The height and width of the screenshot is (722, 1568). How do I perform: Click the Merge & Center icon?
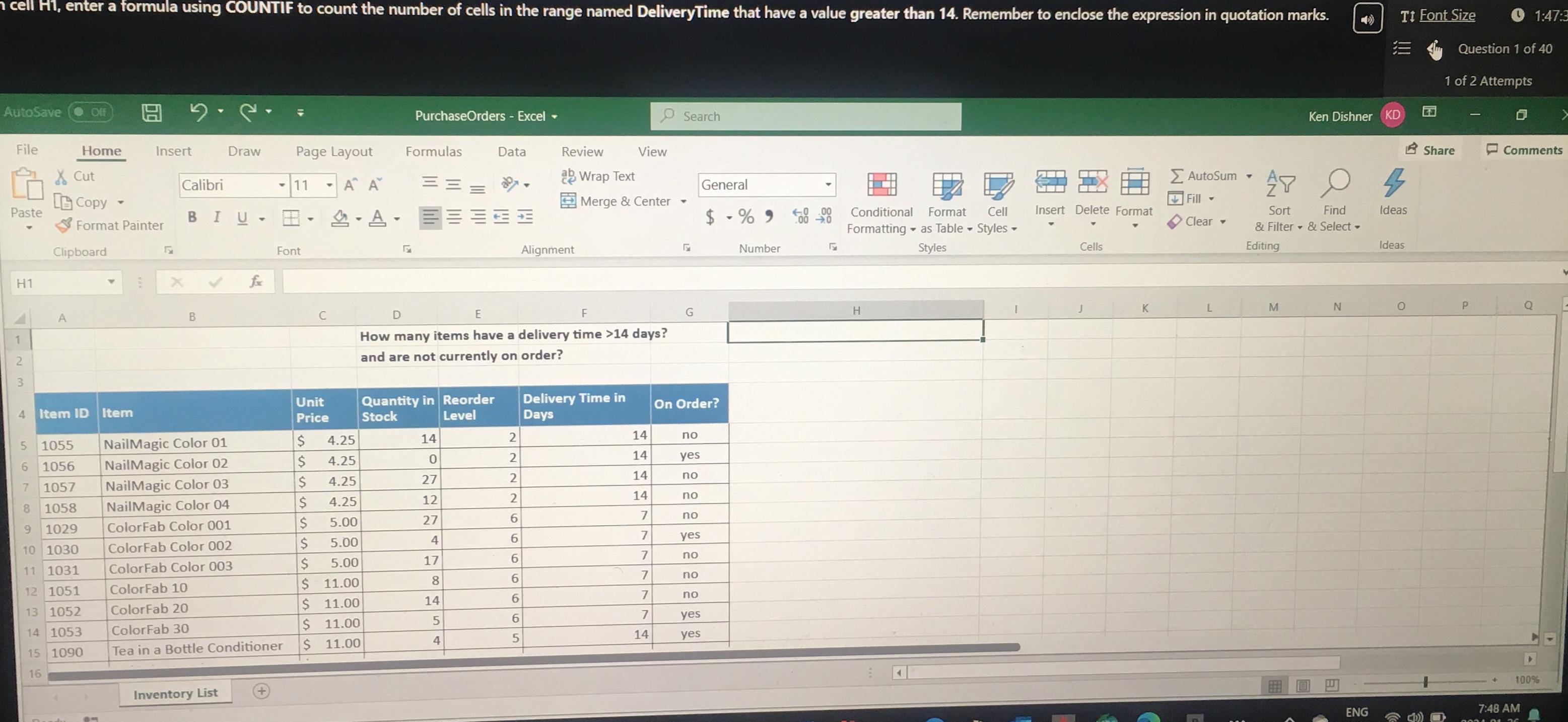click(x=568, y=201)
